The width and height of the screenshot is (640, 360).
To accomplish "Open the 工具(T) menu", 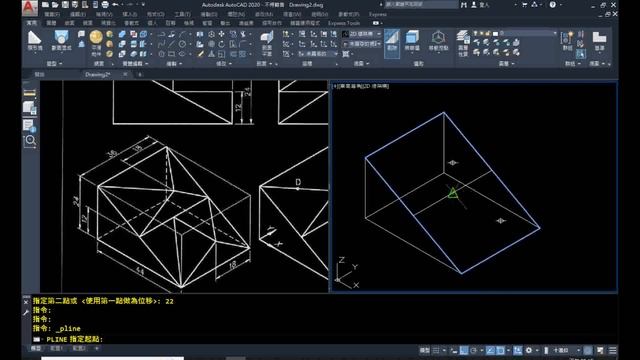I will coord(182,14).
